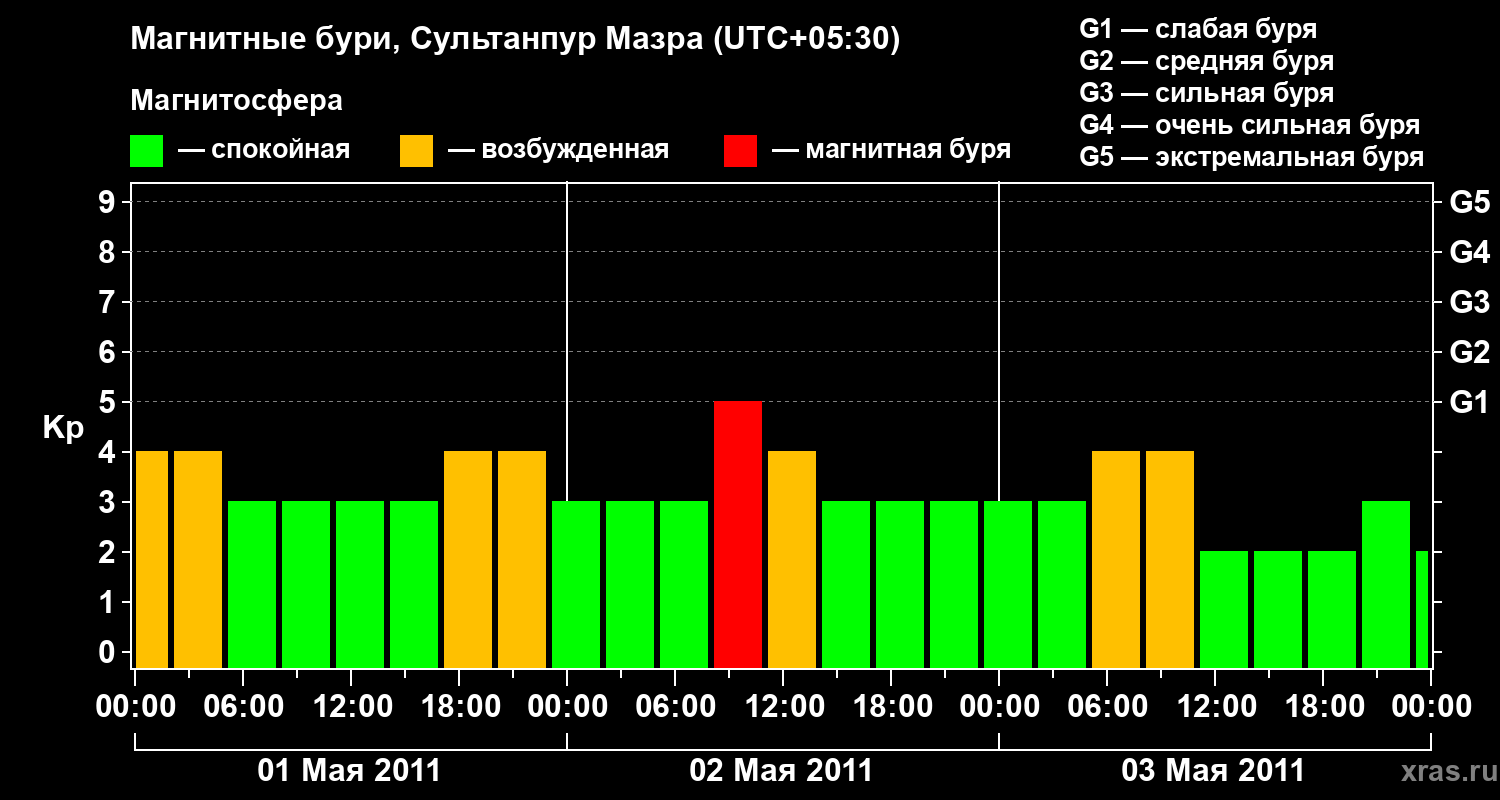Click the right-axis 'G2' label
Viewport: 1500px width, 800px height.
1469,352
